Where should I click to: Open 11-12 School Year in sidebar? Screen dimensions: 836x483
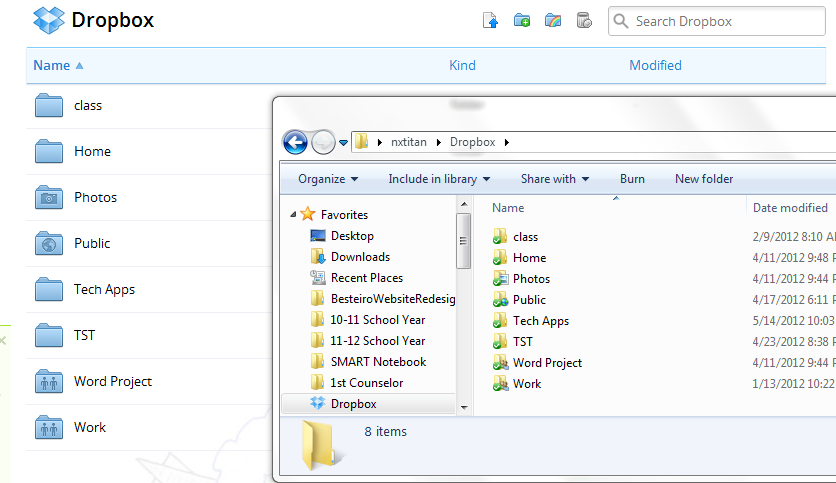pyautogui.click(x=377, y=341)
